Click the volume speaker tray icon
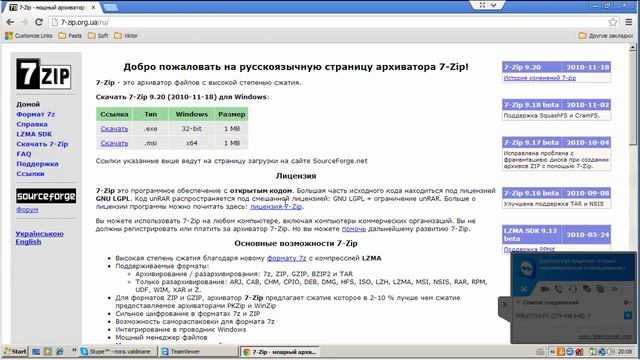640x360 pixels. click(611, 351)
